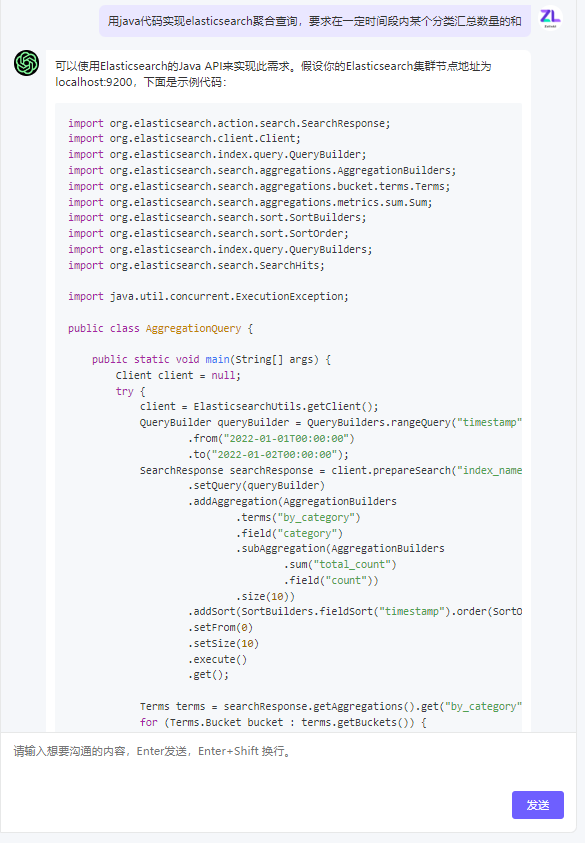The image size is (585, 843).
Task: Click the ZL user avatar icon
Action: 550,18
